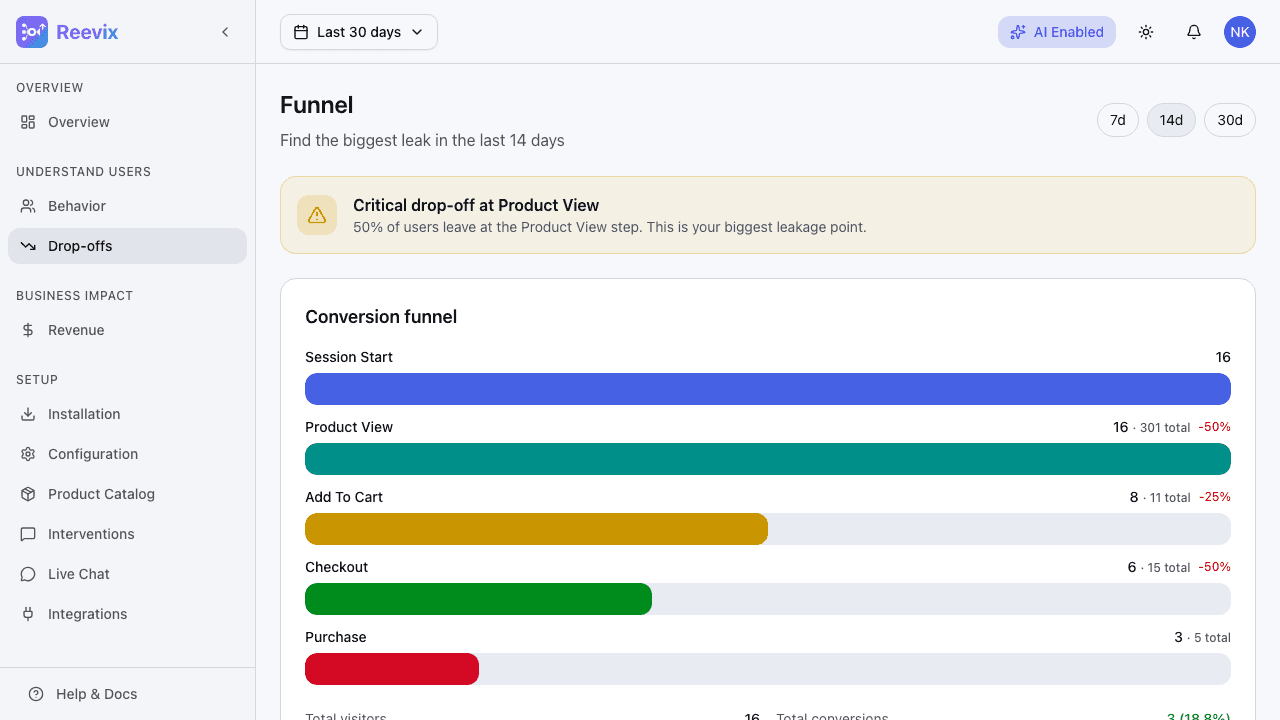Open the Last 30 days date dropdown
Image resolution: width=1280 pixels, height=720 pixels.
(358, 31)
